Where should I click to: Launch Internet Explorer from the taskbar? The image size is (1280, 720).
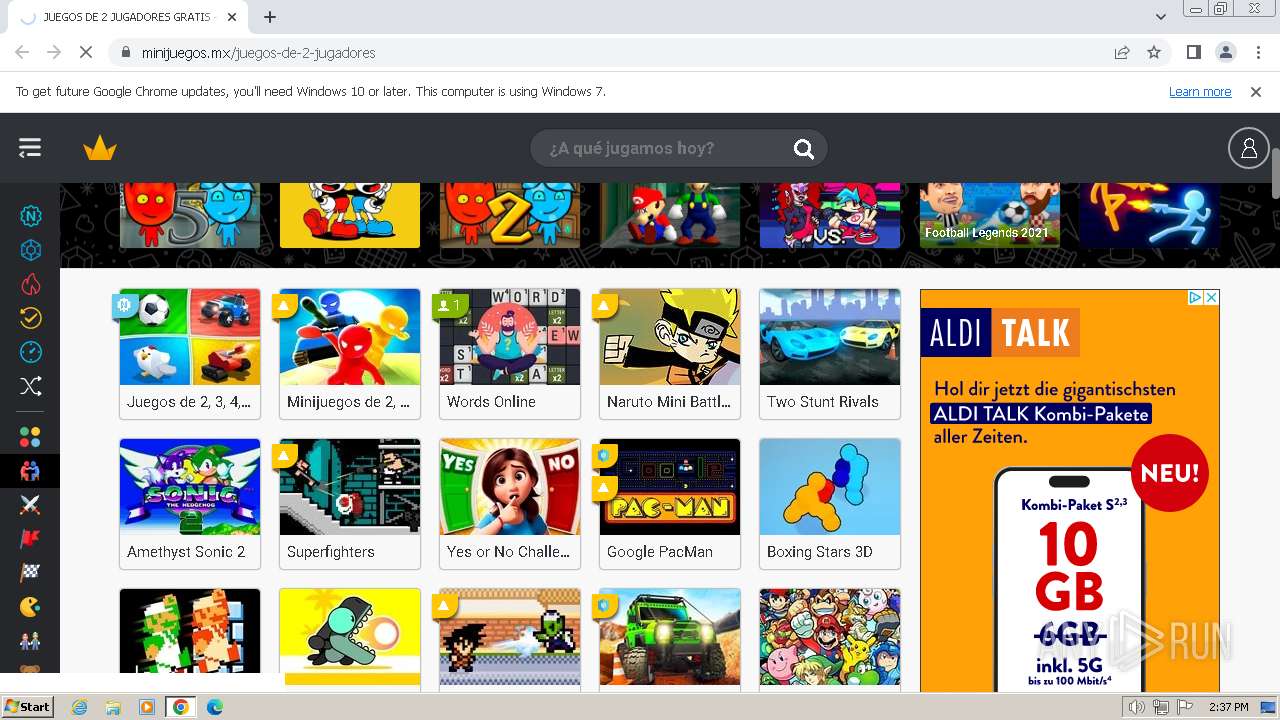click(80, 707)
